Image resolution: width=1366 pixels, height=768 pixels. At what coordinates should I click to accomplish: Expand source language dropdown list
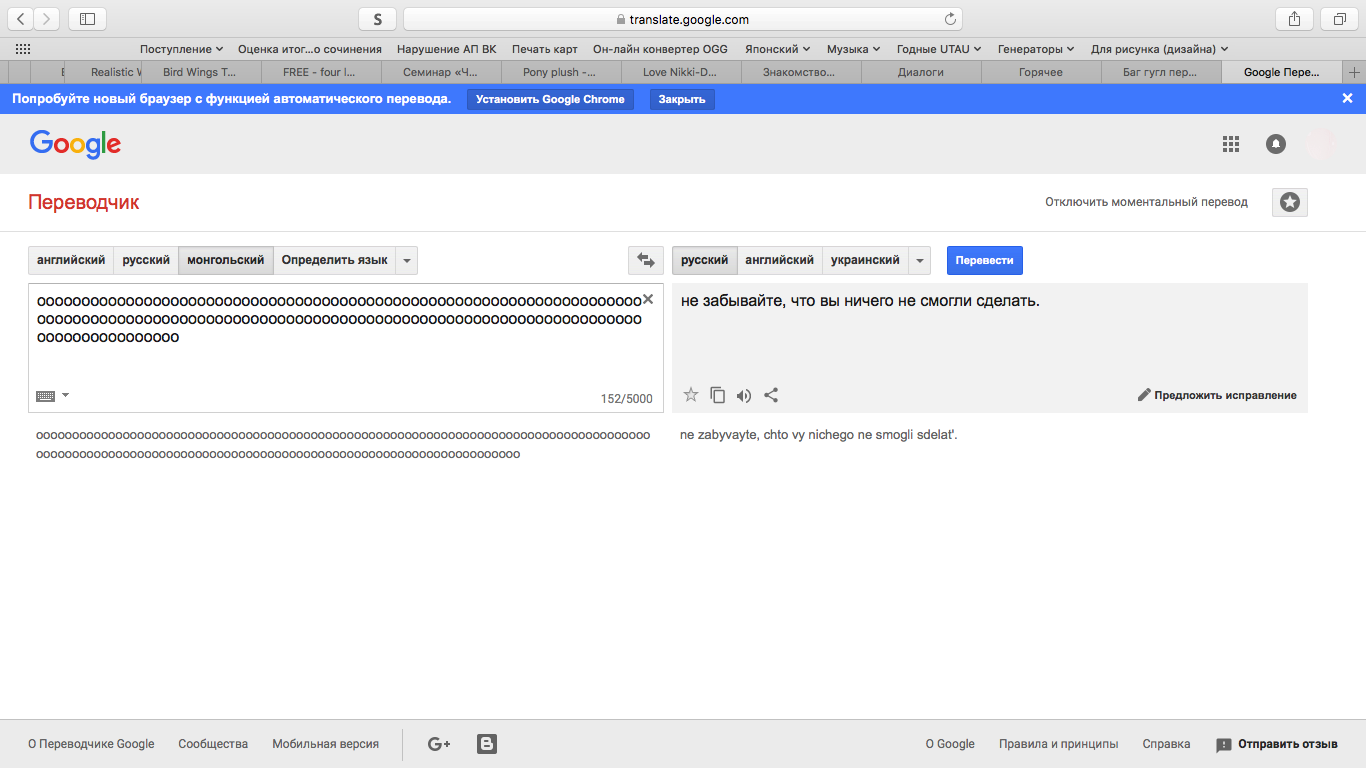coord(406,260)
